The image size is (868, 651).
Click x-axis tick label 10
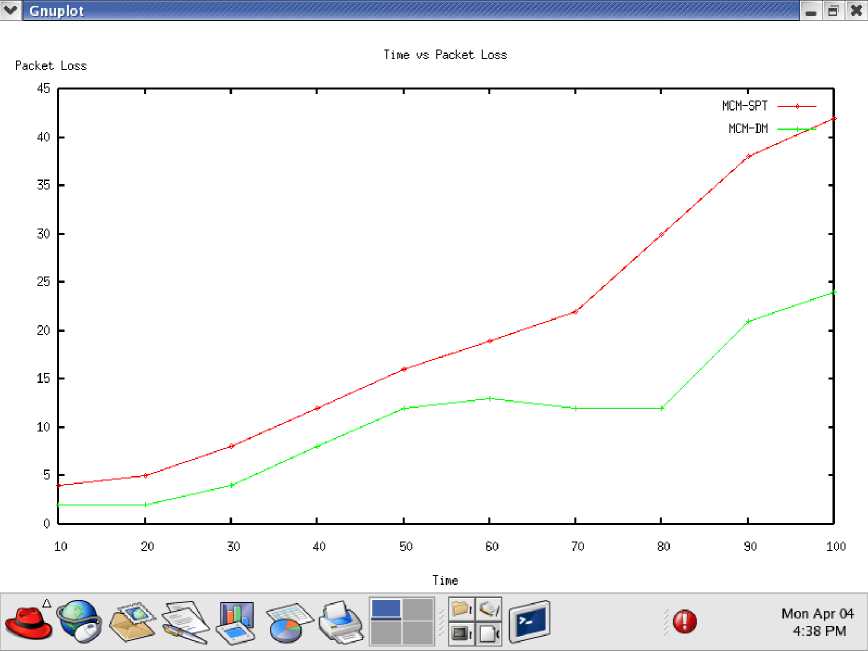pos(60,546)
